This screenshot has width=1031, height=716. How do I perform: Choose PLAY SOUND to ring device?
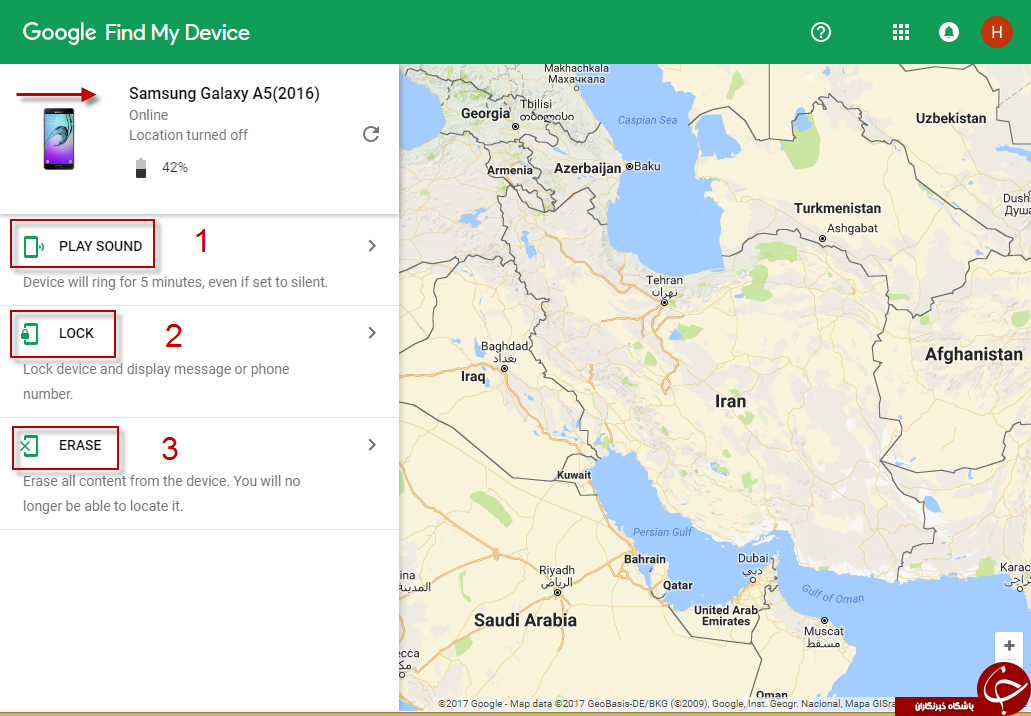(101, 246)
